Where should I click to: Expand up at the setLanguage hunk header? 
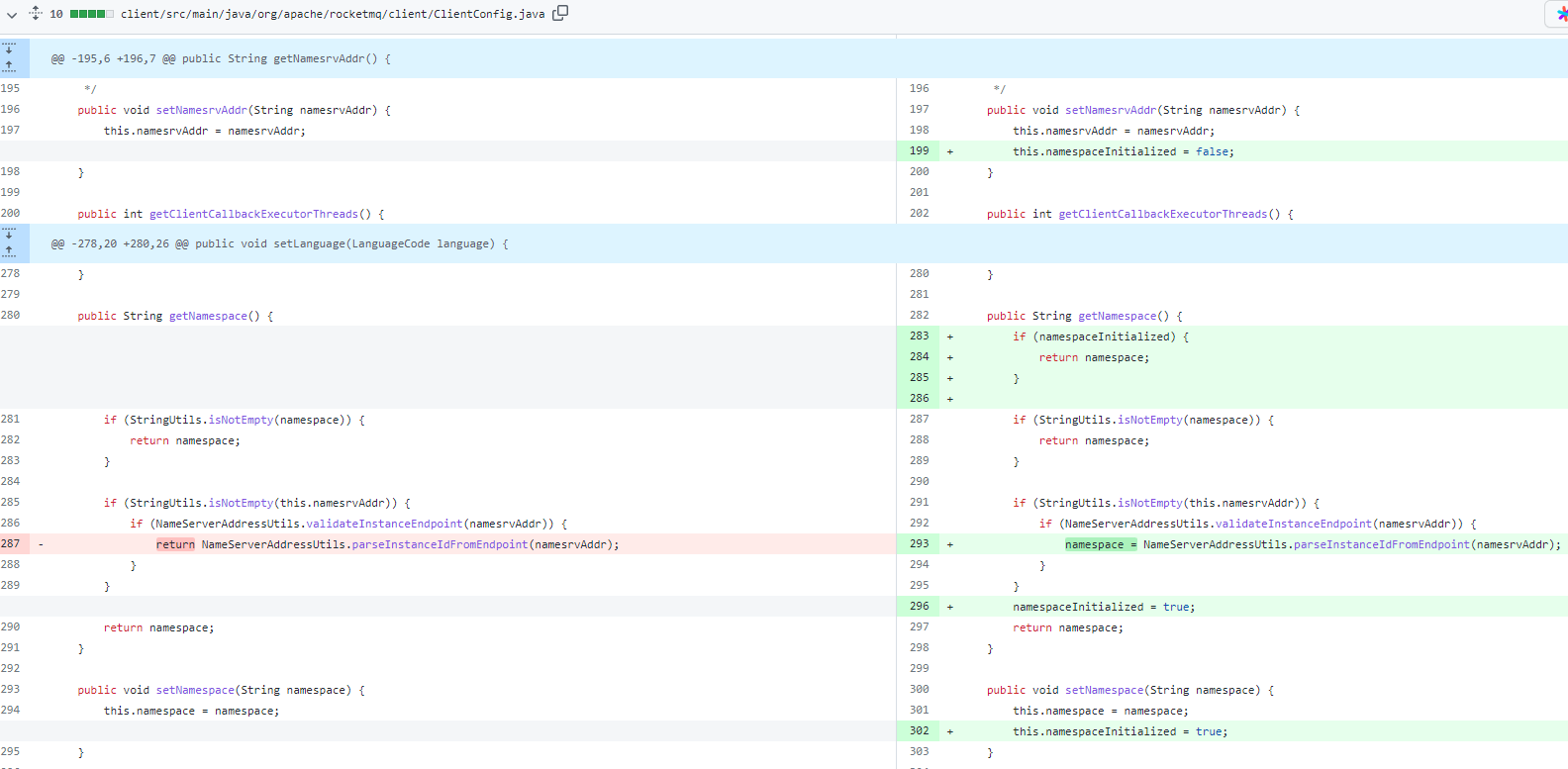9,251
